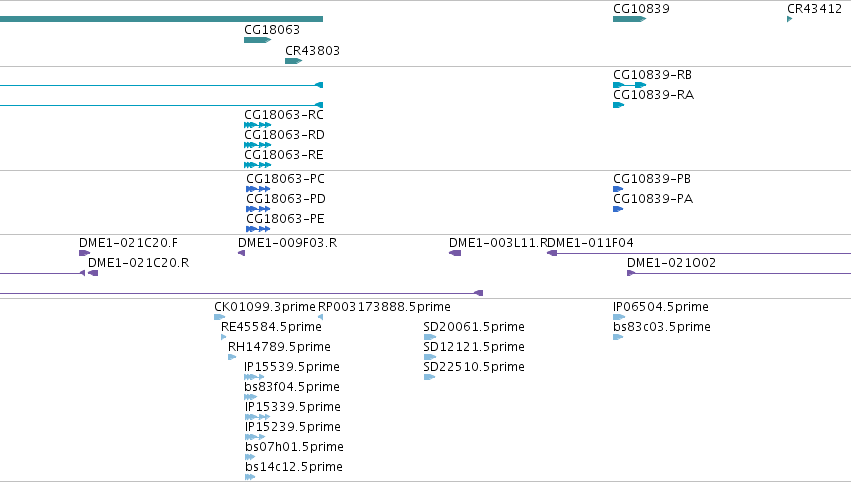Select the SD12121.5prime EST

coord(430,357)
